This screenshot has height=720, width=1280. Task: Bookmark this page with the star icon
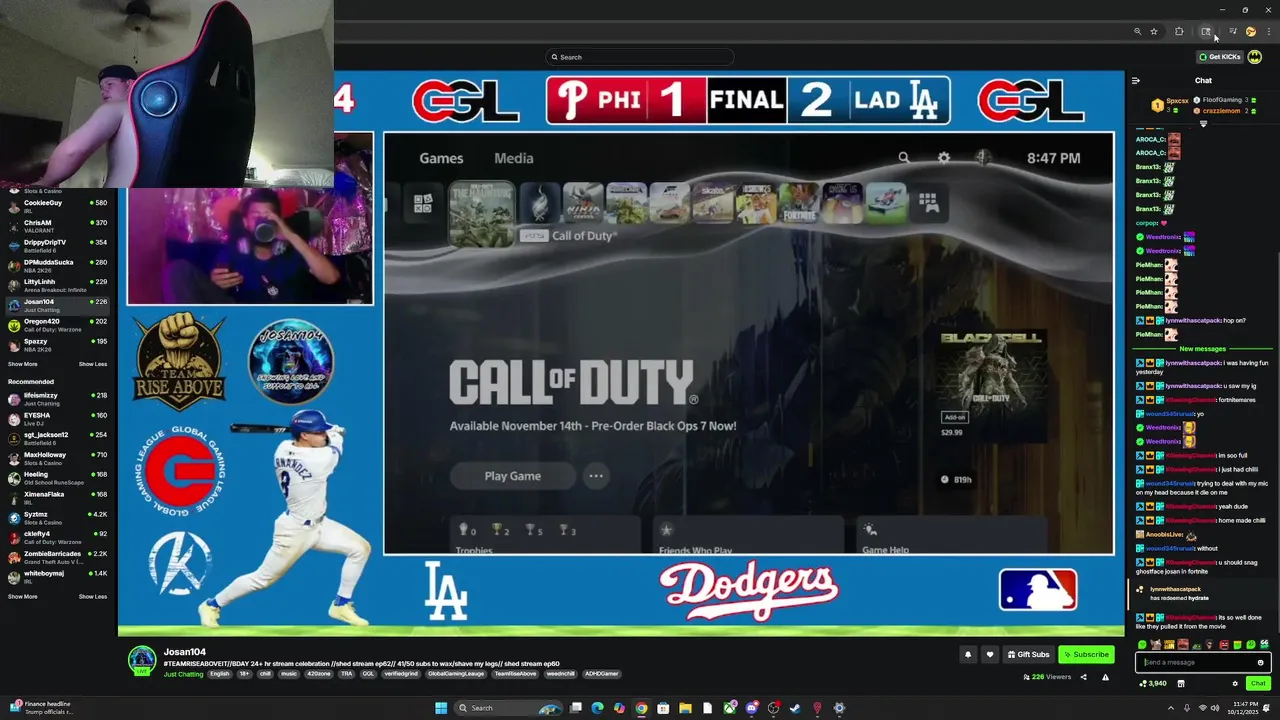(x=1154, y=32)
